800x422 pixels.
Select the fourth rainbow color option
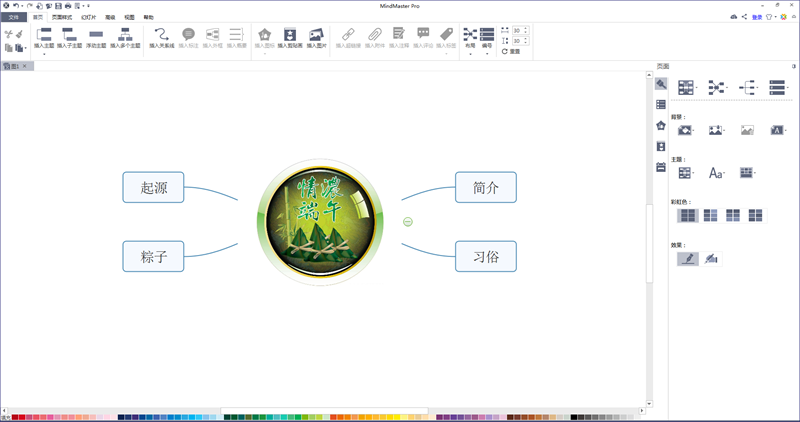point(755,215)
